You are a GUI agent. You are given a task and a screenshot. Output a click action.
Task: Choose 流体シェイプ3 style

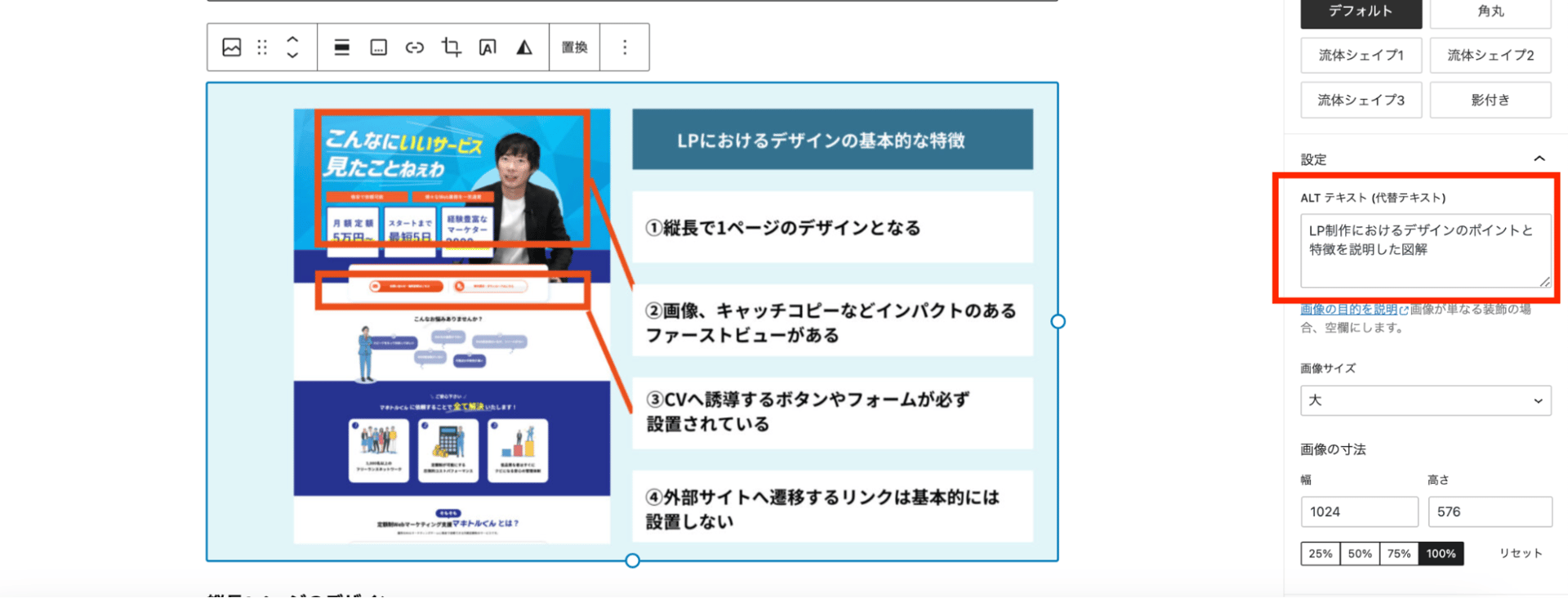tap(1361, 100)
